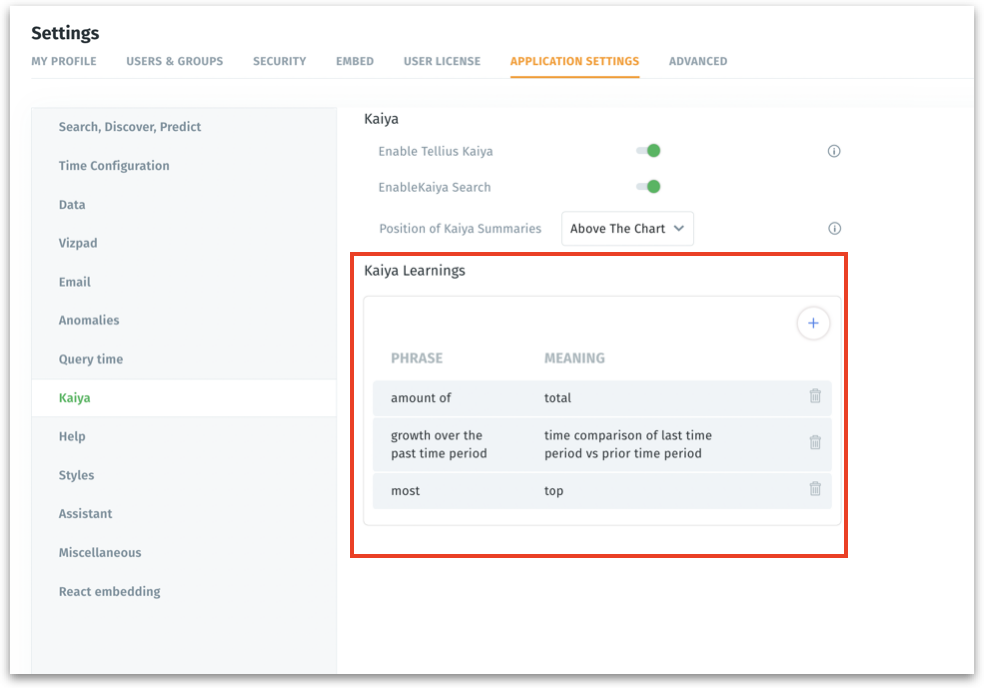Open the Security tab
Screen dimensions: 984x688
tap(279, 61)
